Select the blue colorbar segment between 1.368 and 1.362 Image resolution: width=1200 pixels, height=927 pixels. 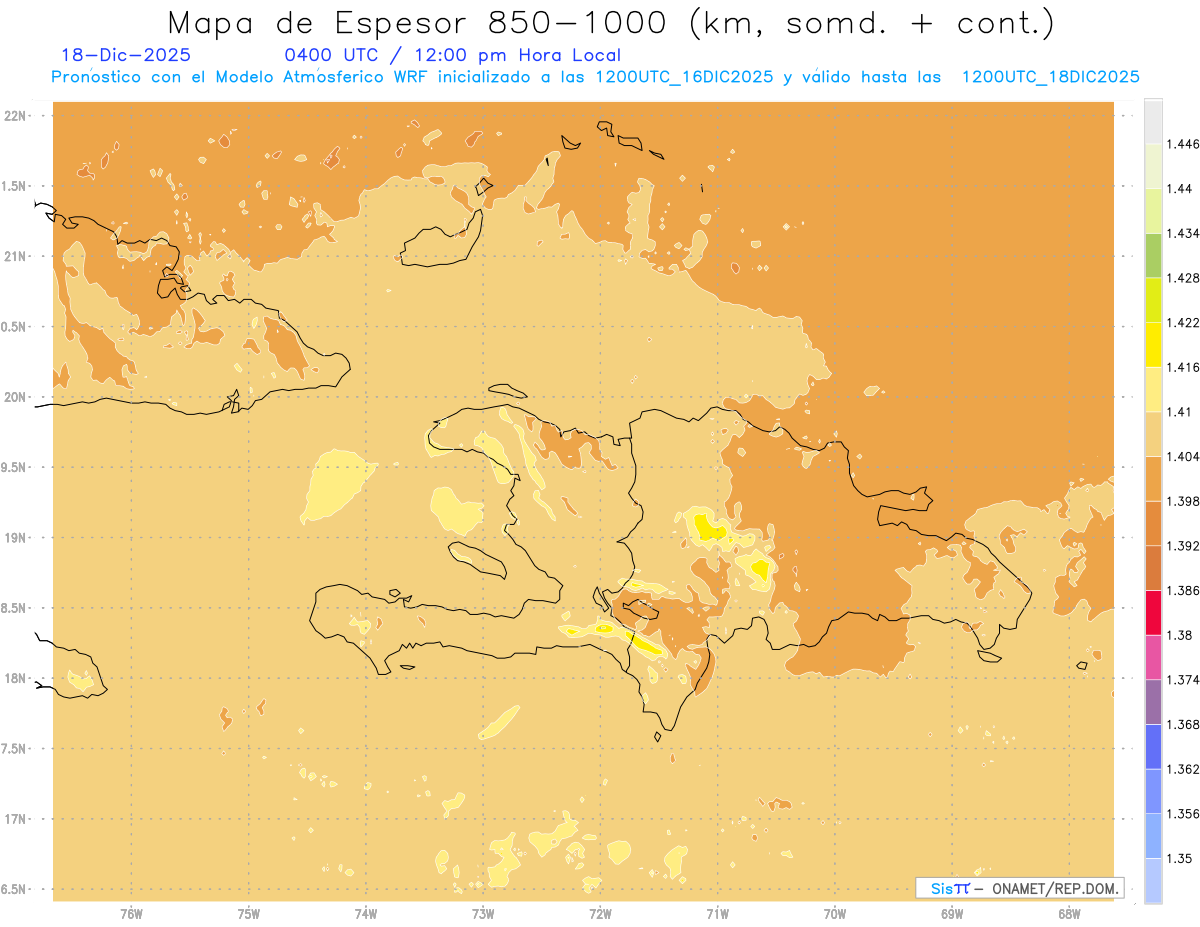click(x=1153, y=746)
